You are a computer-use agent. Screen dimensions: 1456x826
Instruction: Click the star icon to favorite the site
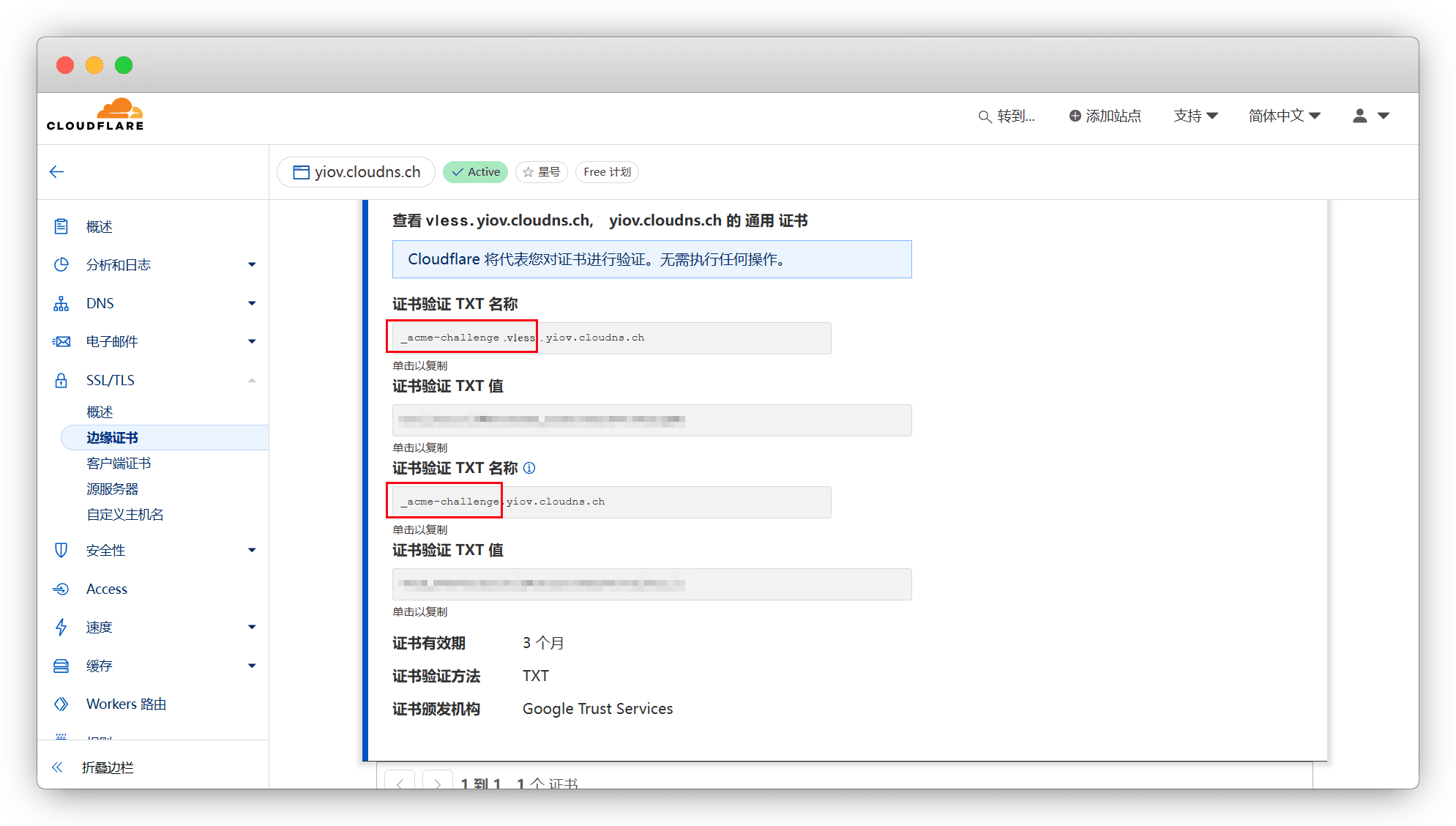click(x=529, y=172)
